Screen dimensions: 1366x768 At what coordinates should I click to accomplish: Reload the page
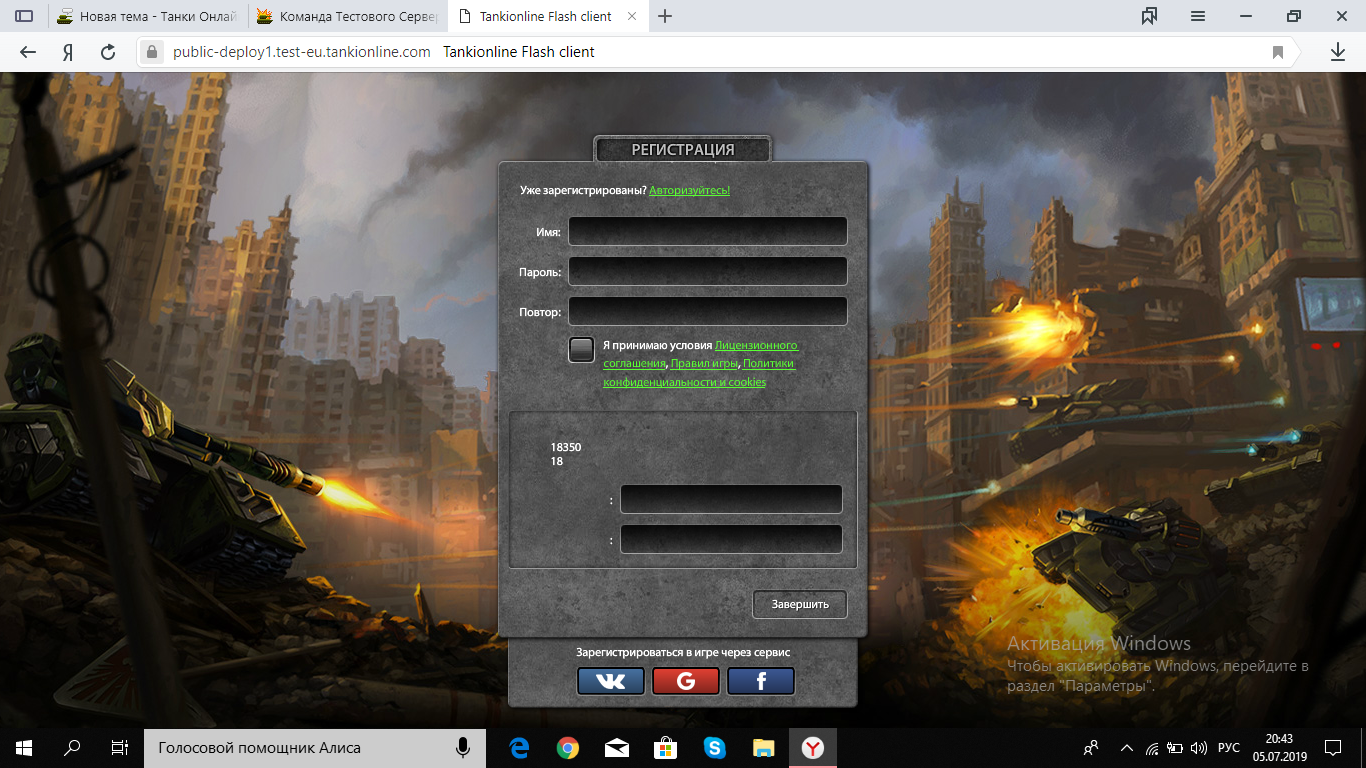pos(108,52)
